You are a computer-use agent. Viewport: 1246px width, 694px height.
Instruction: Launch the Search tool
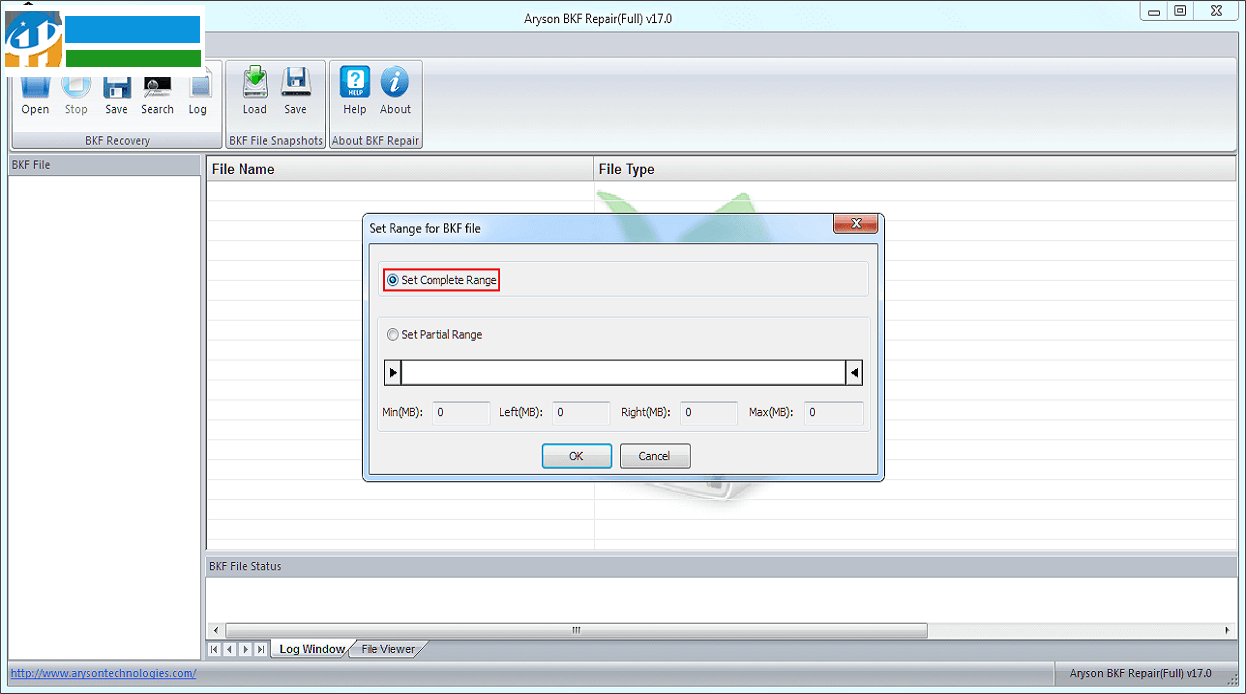157,90
